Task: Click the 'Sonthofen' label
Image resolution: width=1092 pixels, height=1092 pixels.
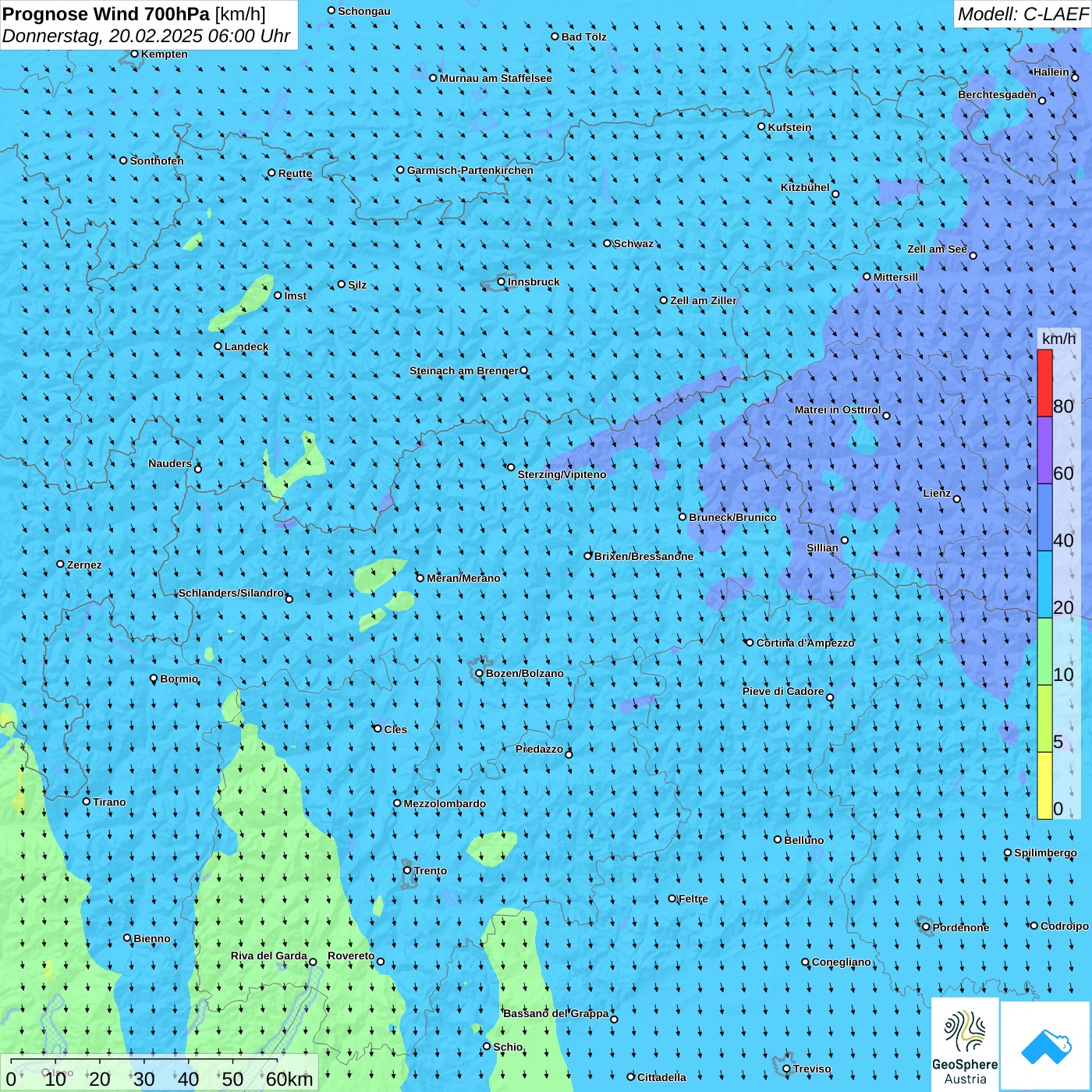Action: [157, 161]
